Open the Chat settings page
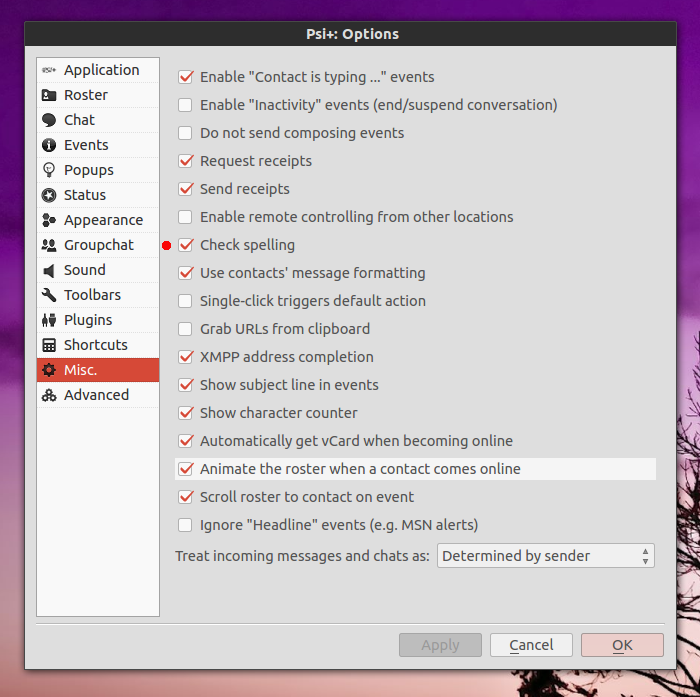700x697 pixels. coord(79,120)
